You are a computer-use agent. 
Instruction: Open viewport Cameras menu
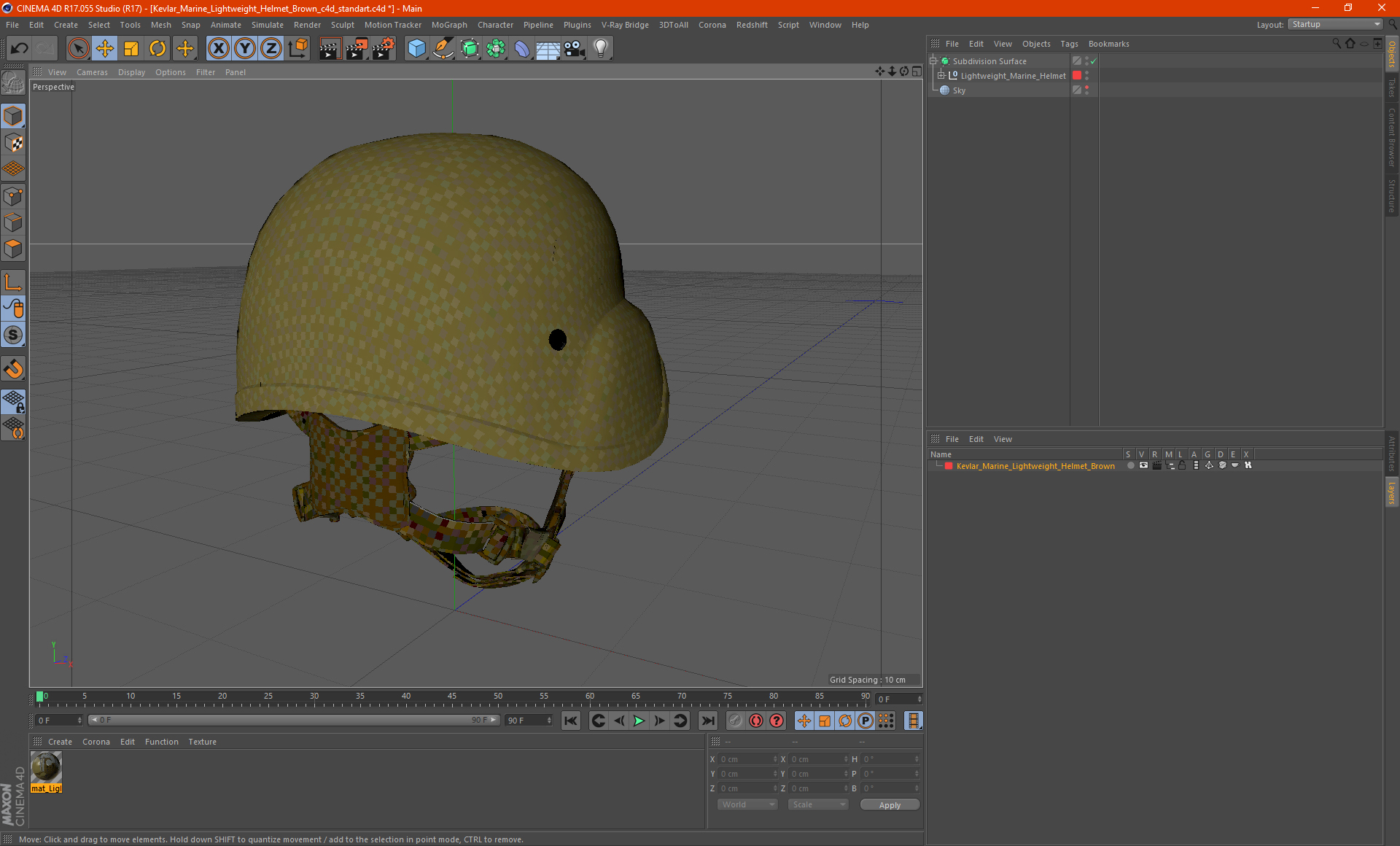pyautogui.click(x=92, y=72)
